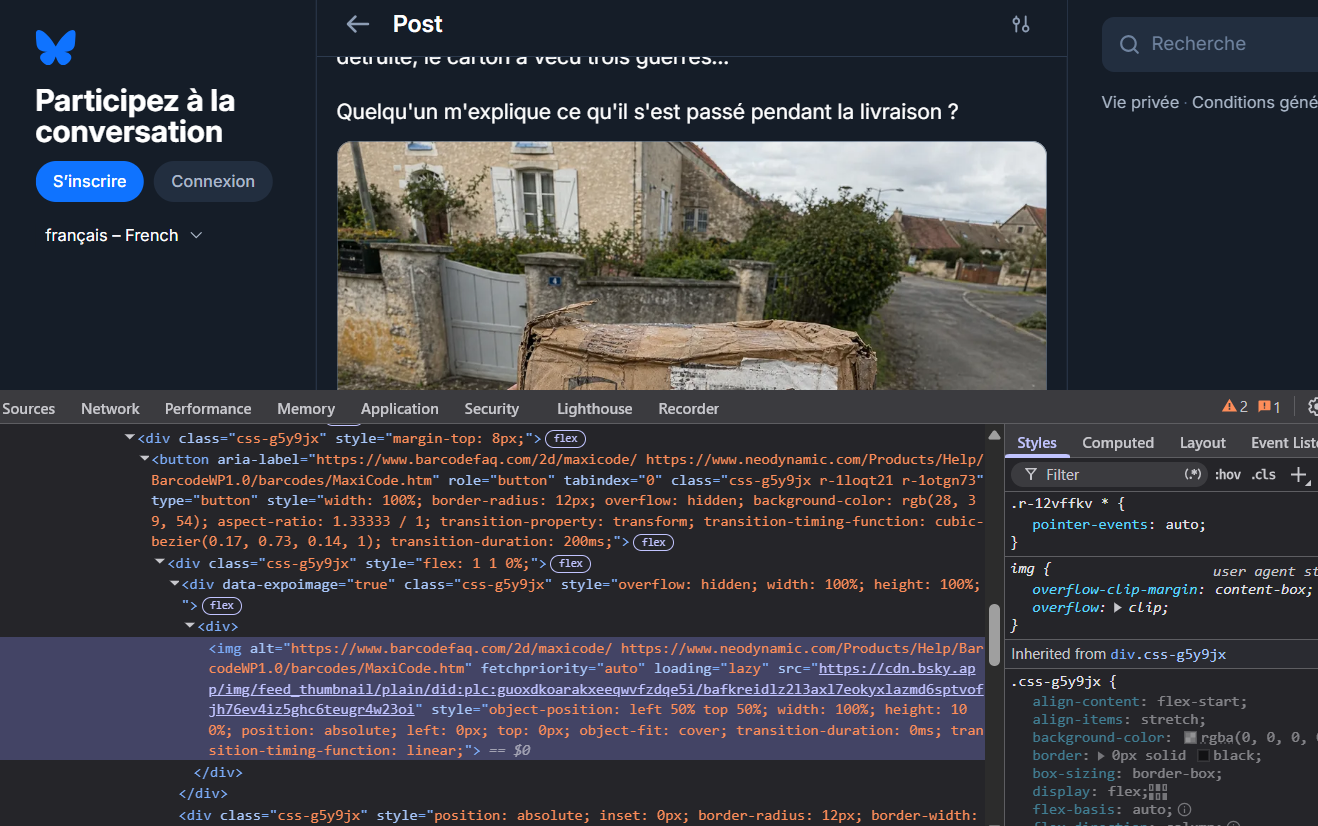Click the S'inscrire sign-up button
Screen dimensions: 1318x826
point(90,181)
